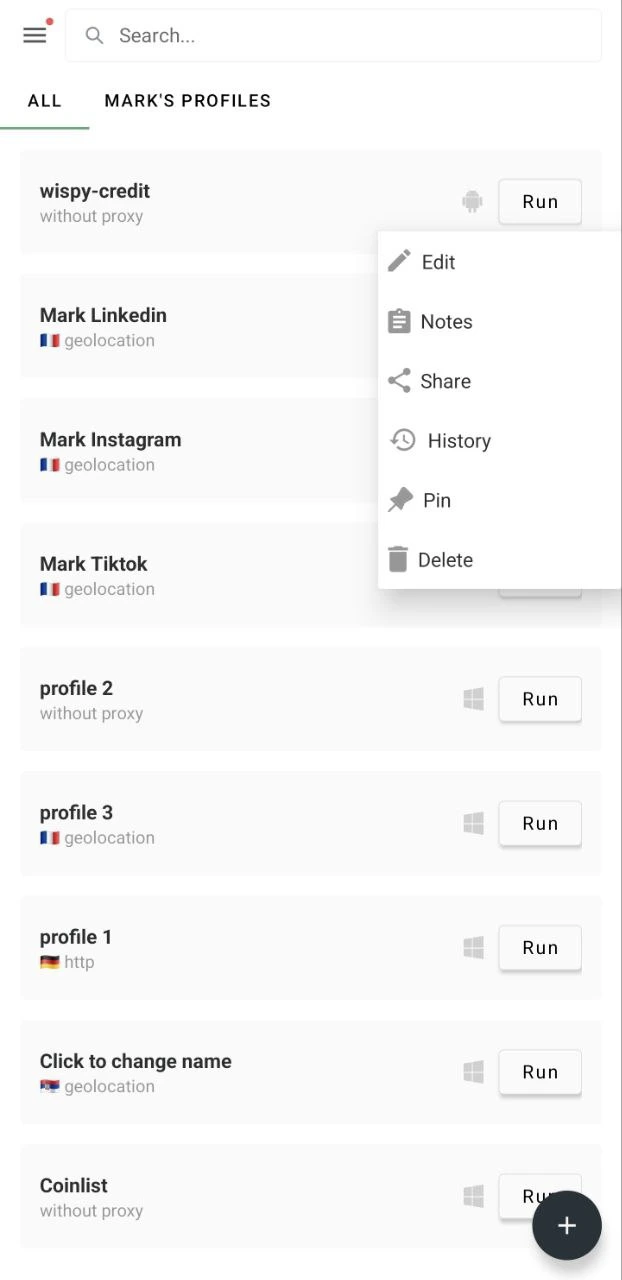
Task: Select Edit from the profile context menu
Action: pyautogui.click(x=436, y=261)
